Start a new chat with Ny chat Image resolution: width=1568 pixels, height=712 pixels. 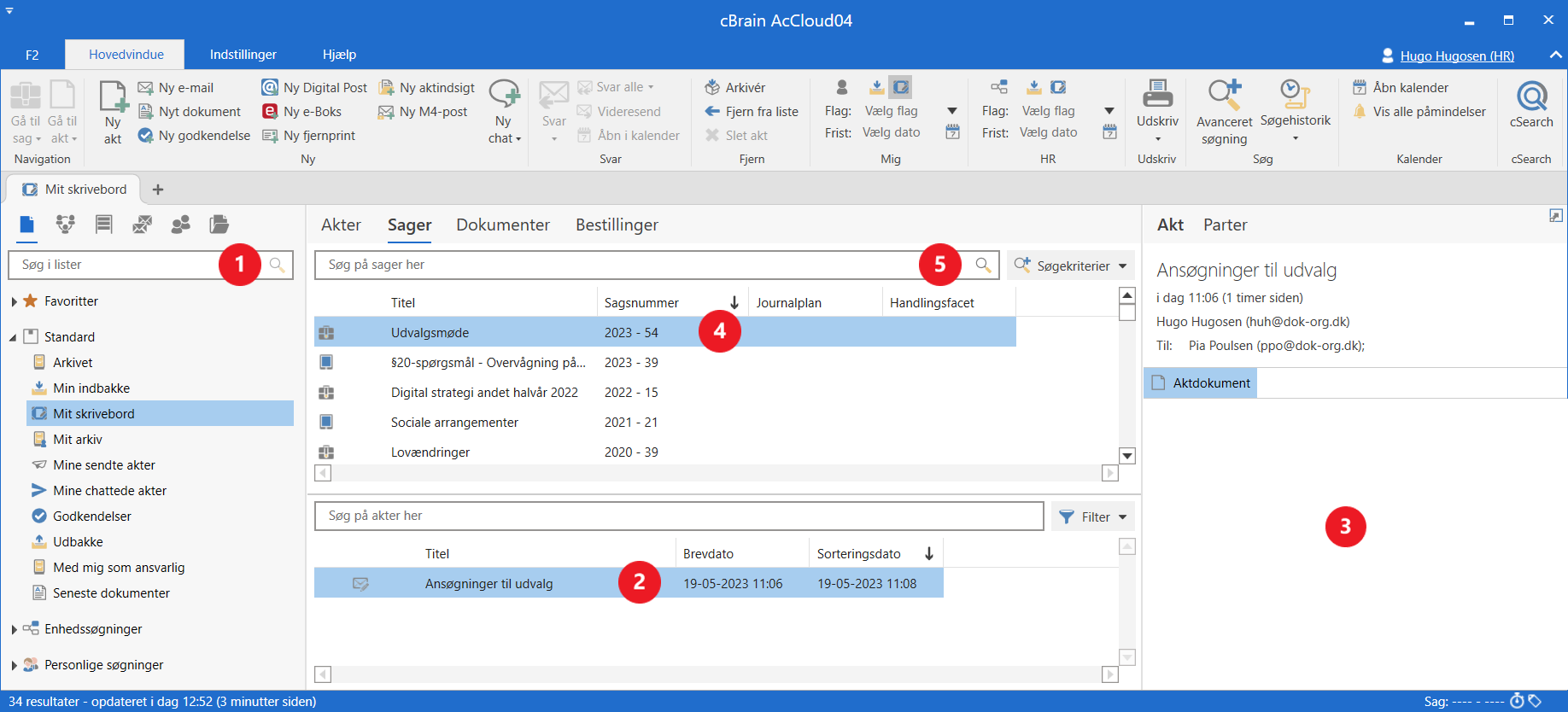tap(504, 97)
